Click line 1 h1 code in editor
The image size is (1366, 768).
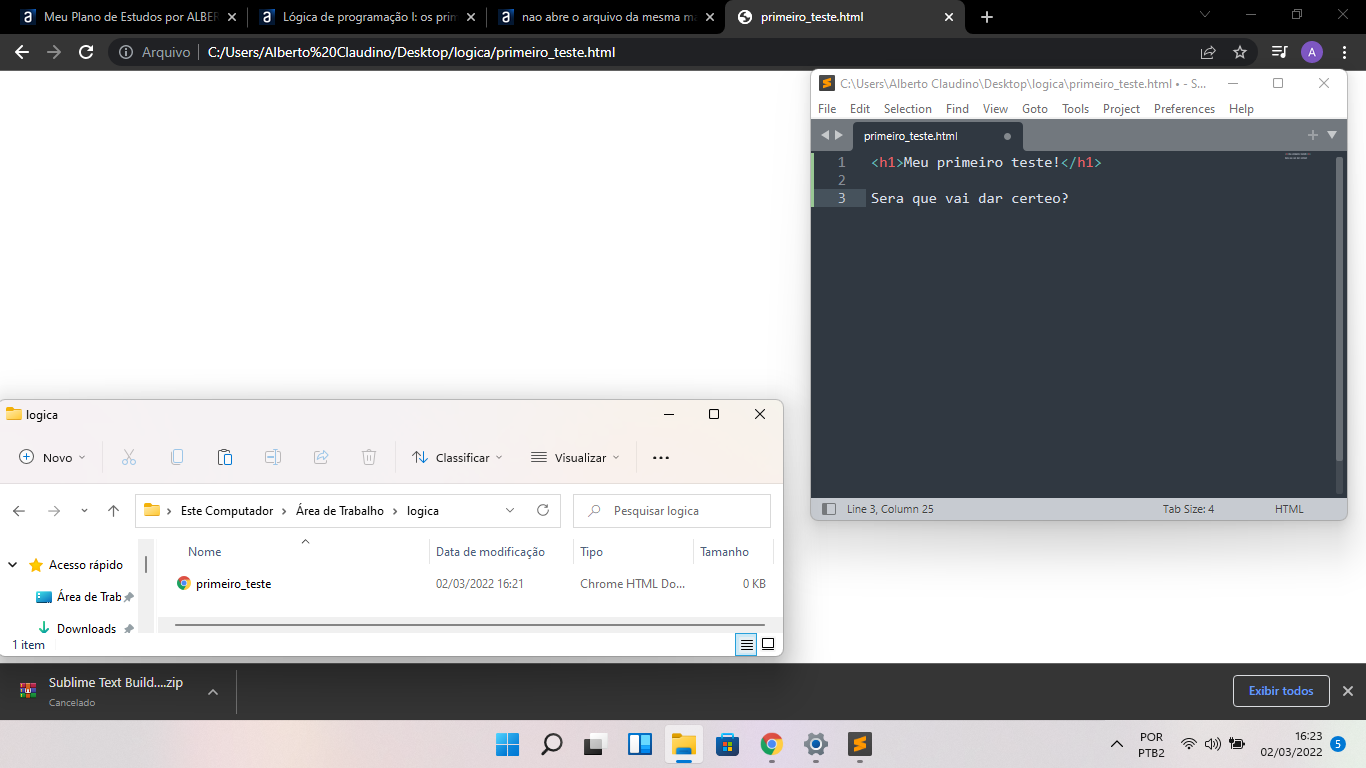pyautogui.click(x=986, y=162)
